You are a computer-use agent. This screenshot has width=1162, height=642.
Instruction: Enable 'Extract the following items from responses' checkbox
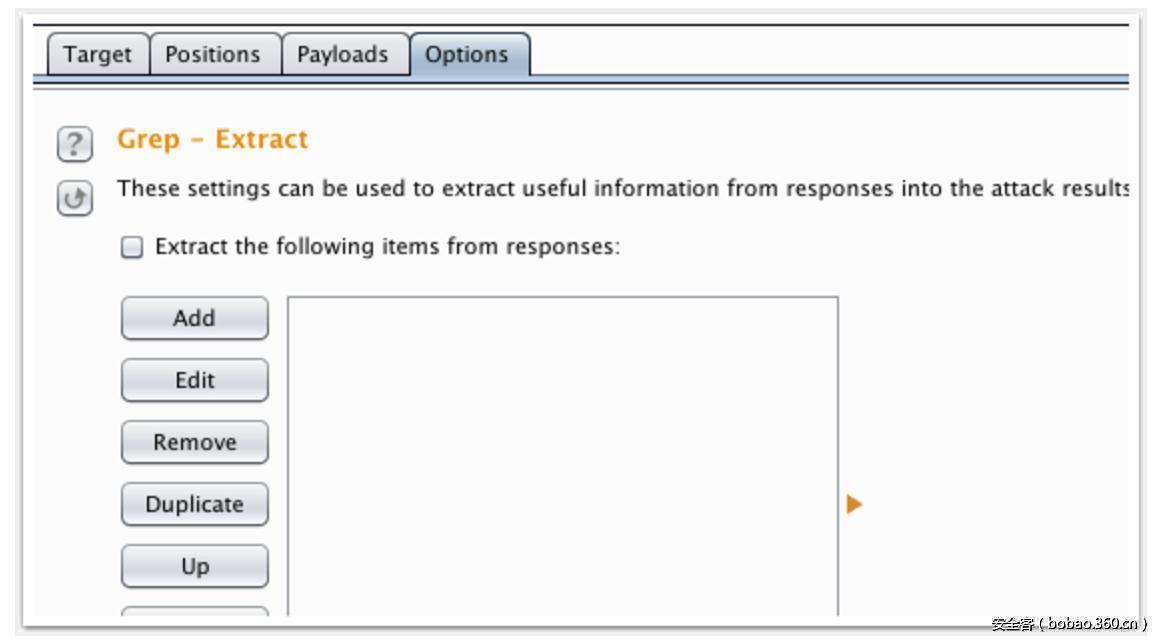click(x=132, y=247)
